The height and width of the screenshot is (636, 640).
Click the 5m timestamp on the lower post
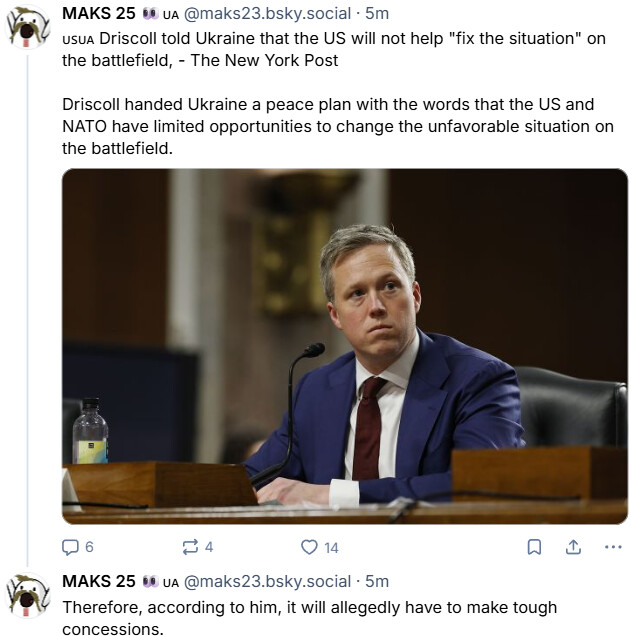pos(377,581)
